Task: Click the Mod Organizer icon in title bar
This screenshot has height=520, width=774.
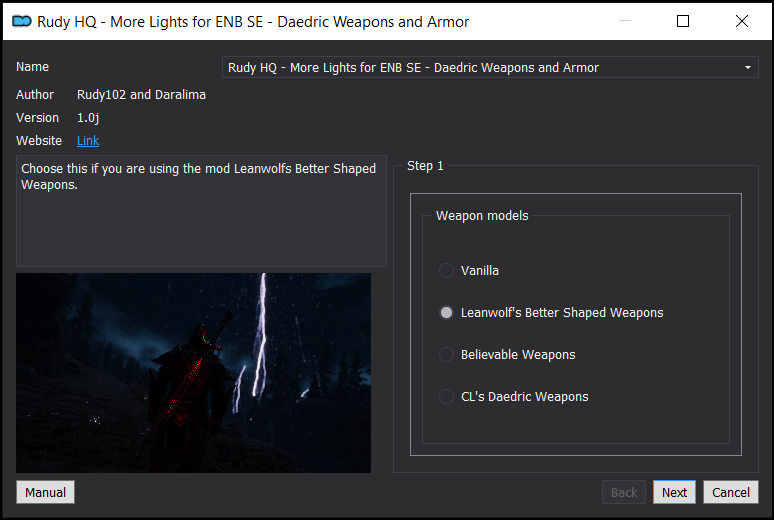Action: click(22, 21)
